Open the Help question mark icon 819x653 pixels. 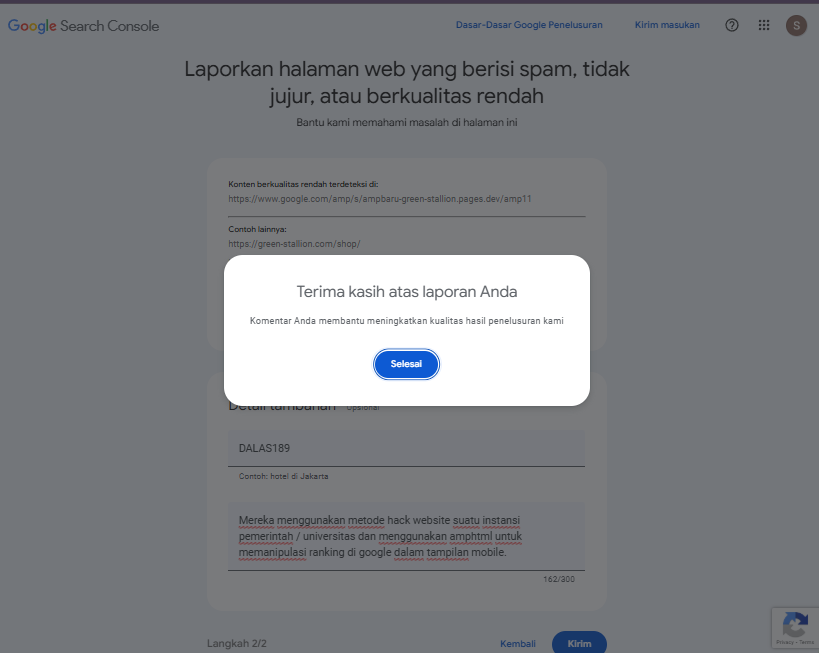click(x=732, y=25)
